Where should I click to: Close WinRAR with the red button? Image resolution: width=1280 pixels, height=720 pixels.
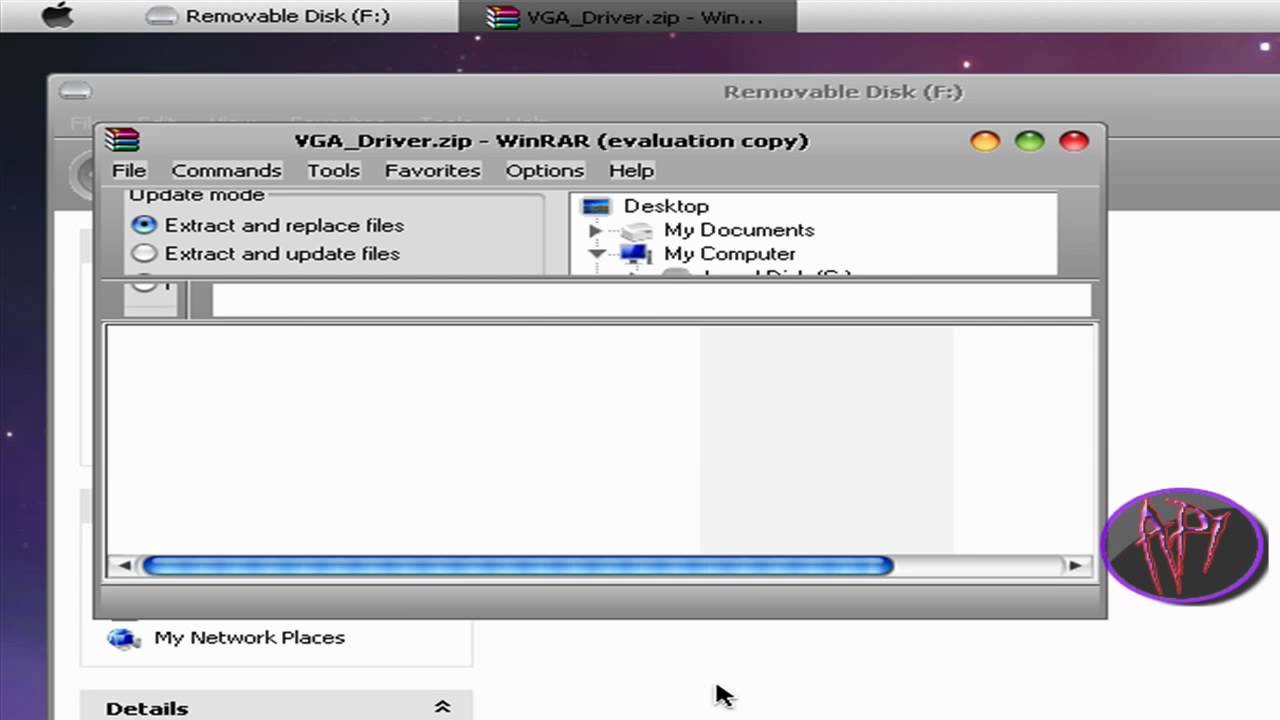click(x=1074, y=141)
